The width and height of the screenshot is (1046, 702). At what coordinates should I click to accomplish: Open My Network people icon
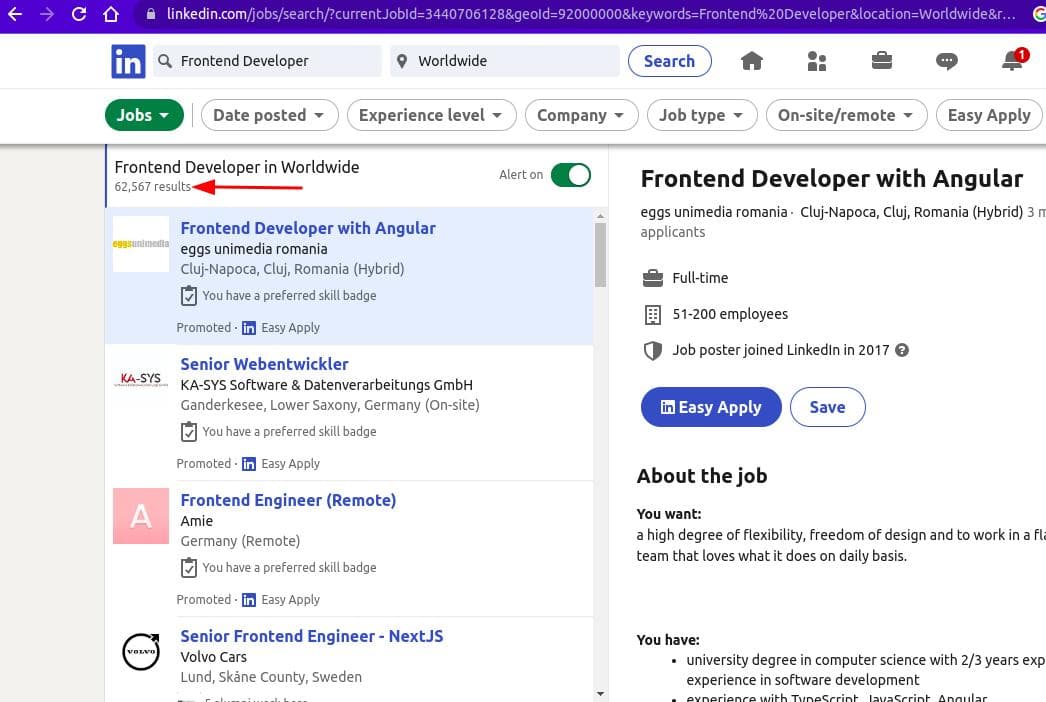coord(817,61)
